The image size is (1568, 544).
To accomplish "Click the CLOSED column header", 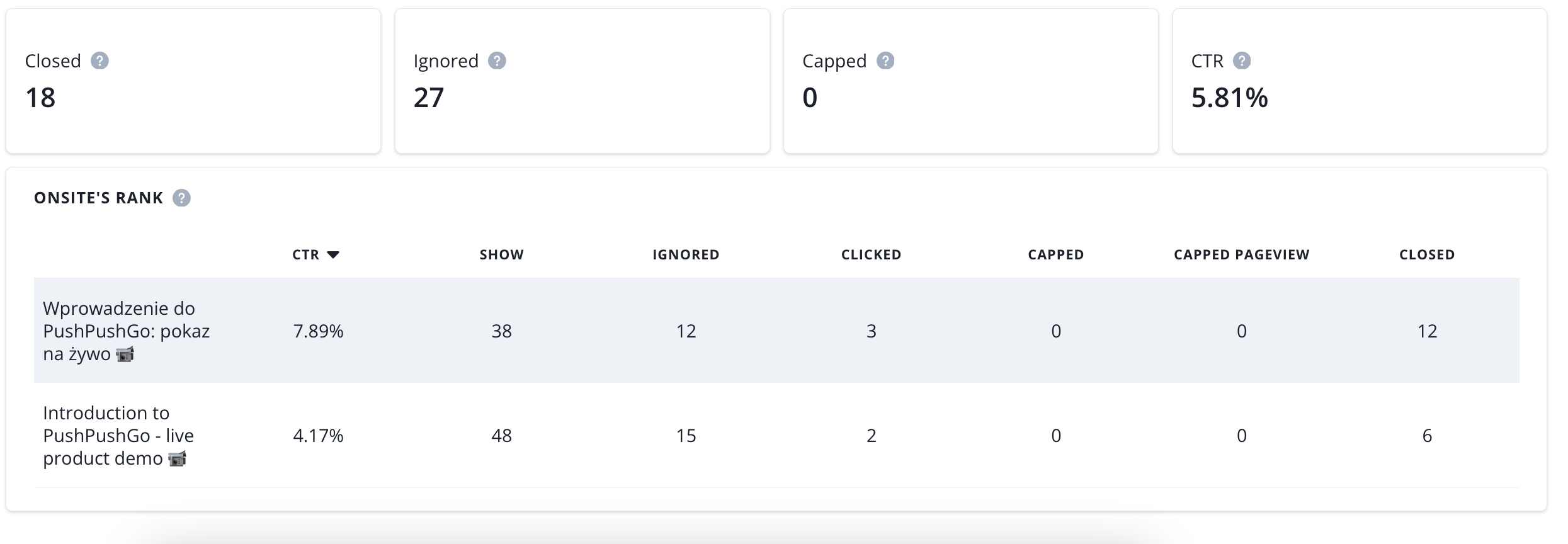I will click(1426, 255).
